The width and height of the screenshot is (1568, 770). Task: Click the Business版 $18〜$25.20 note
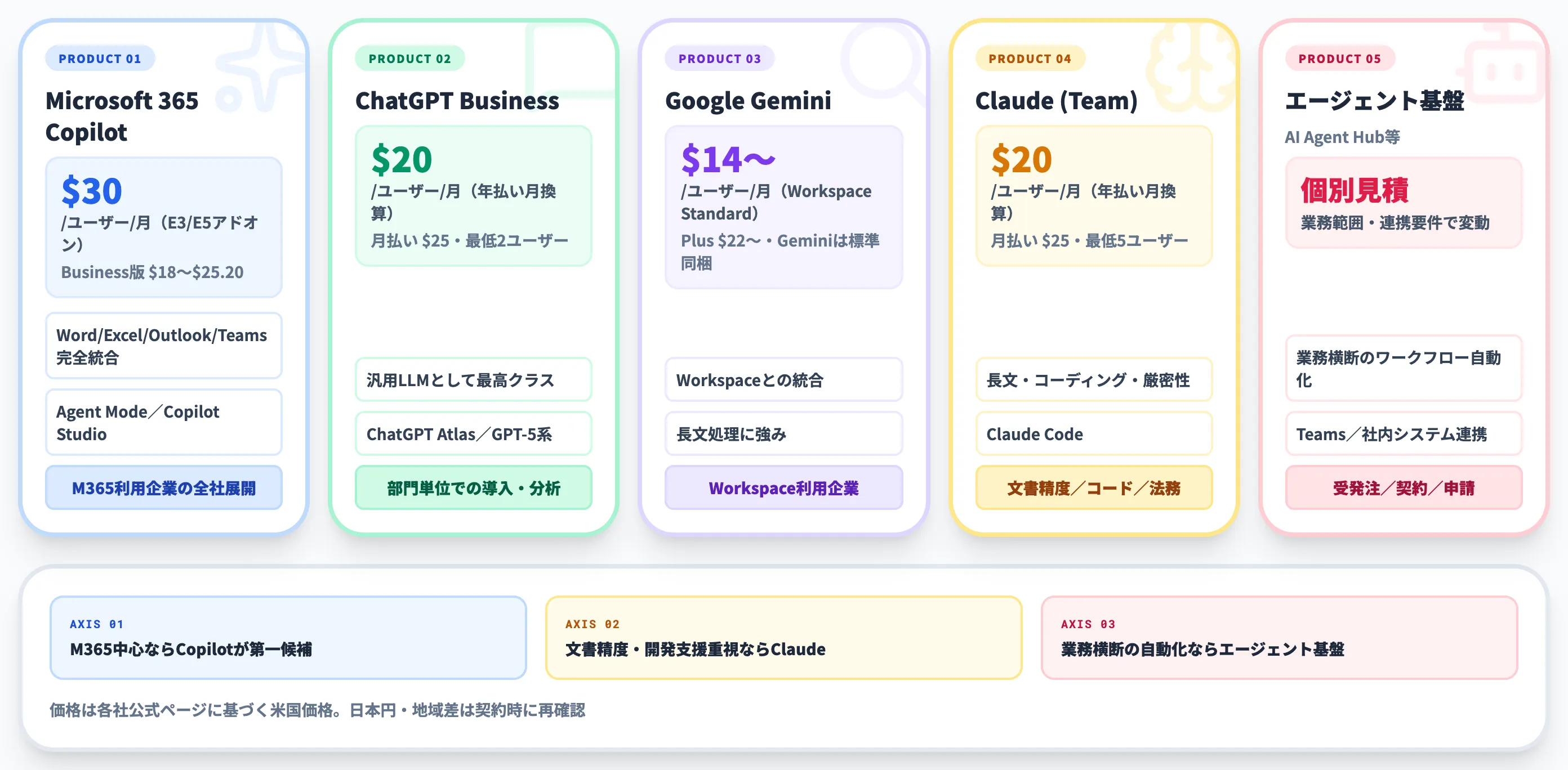[152, 272]
